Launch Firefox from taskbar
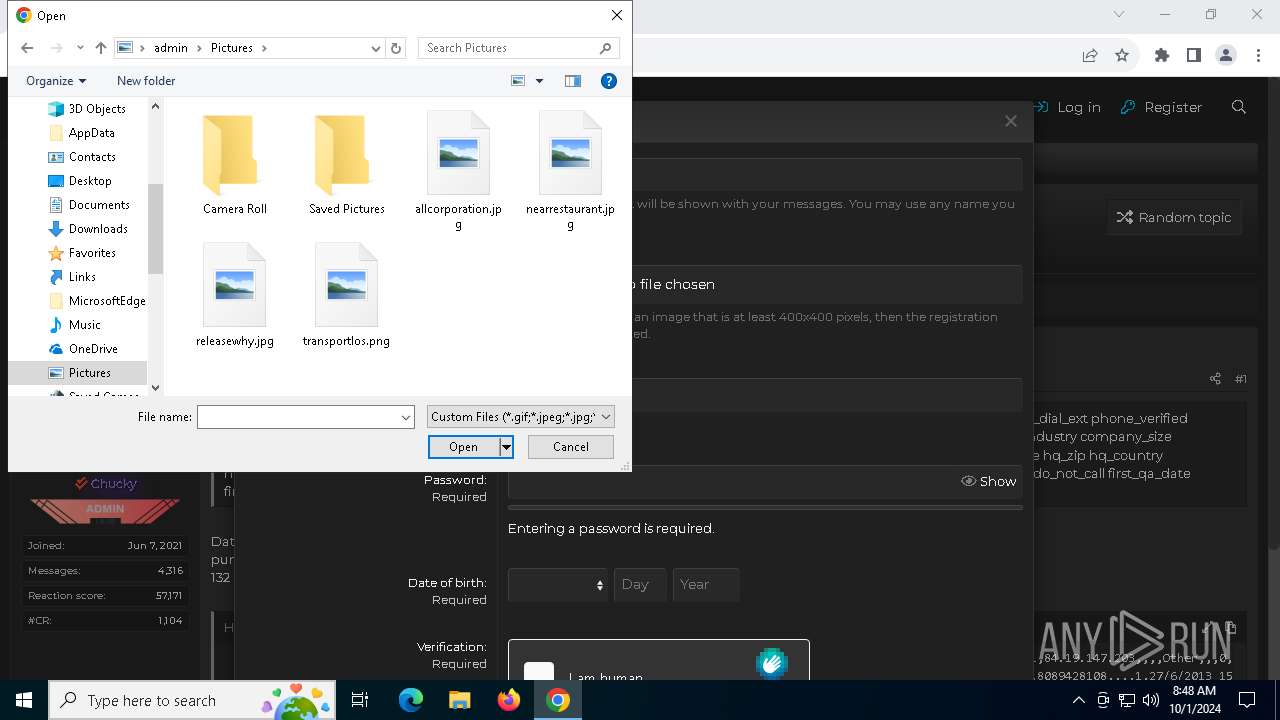Screen dimensions: 1280x720 (509, 700)
